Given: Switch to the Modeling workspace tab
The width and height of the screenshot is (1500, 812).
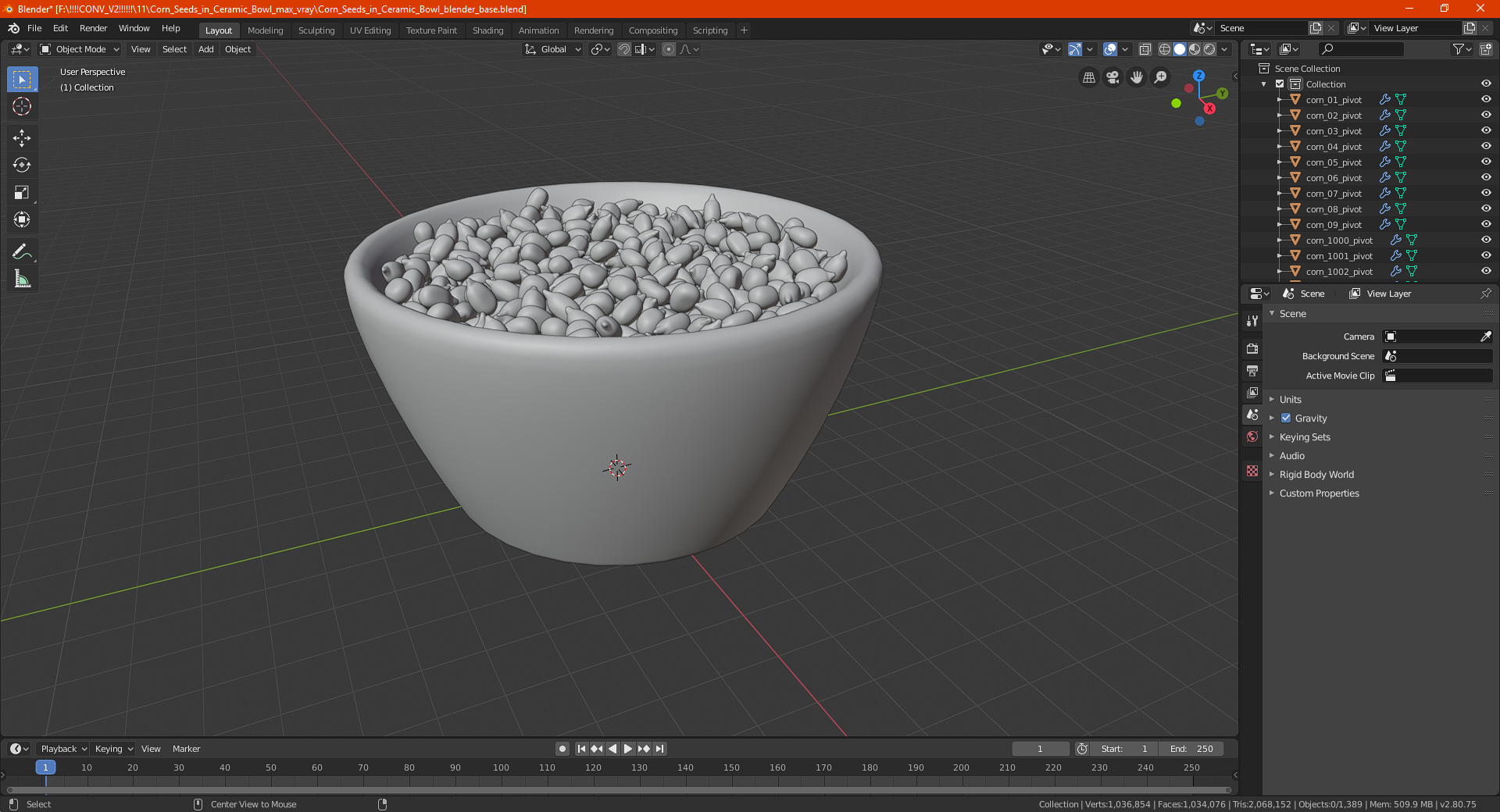Looking at the screenshot, I should [x=265, y=30].
